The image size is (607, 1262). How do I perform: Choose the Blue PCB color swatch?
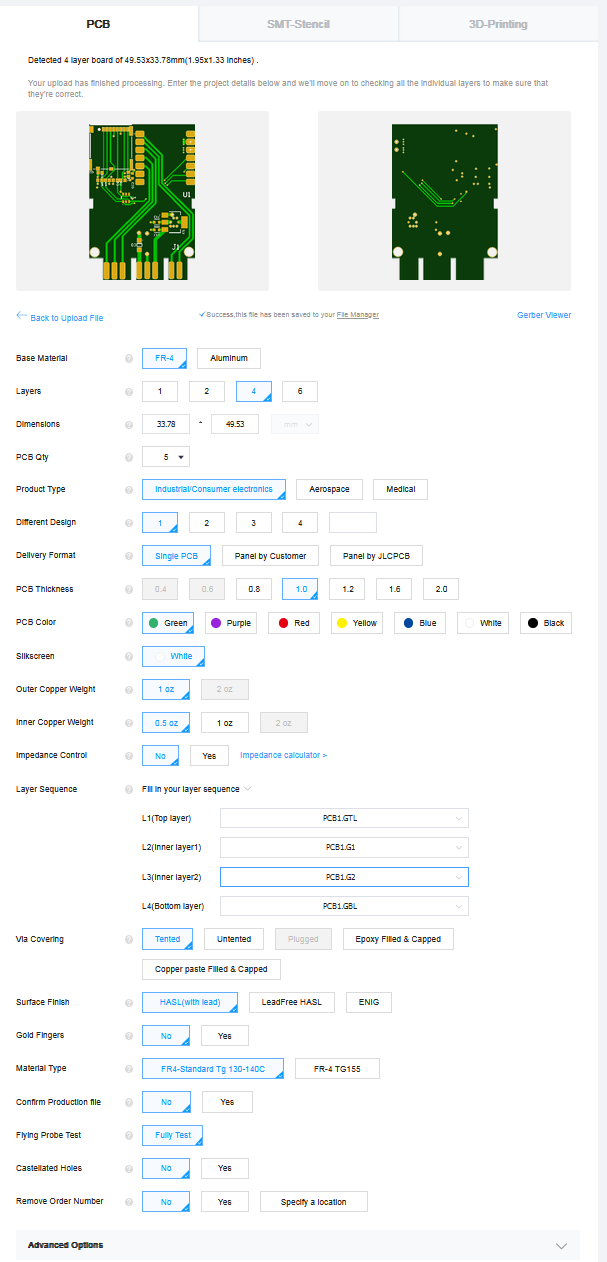pos(419,622)
